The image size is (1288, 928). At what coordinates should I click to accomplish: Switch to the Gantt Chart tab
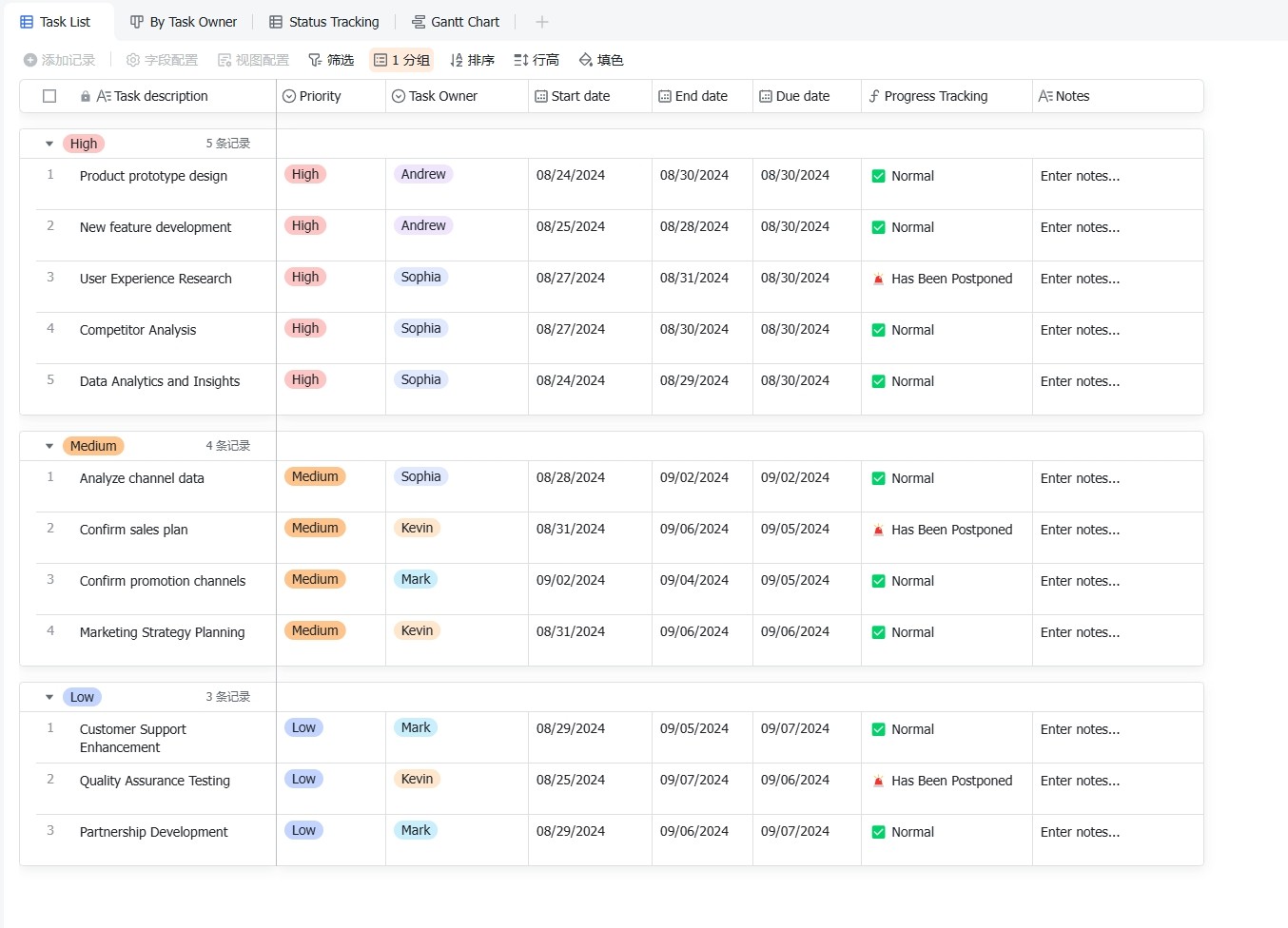[x=456, y=22]
